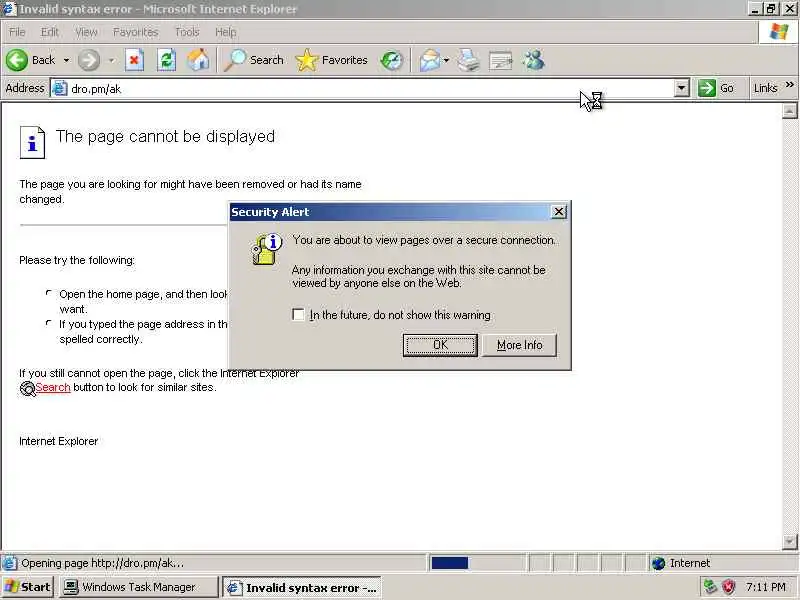Click the search magnifier icon beside Search link

coord(27,389)
